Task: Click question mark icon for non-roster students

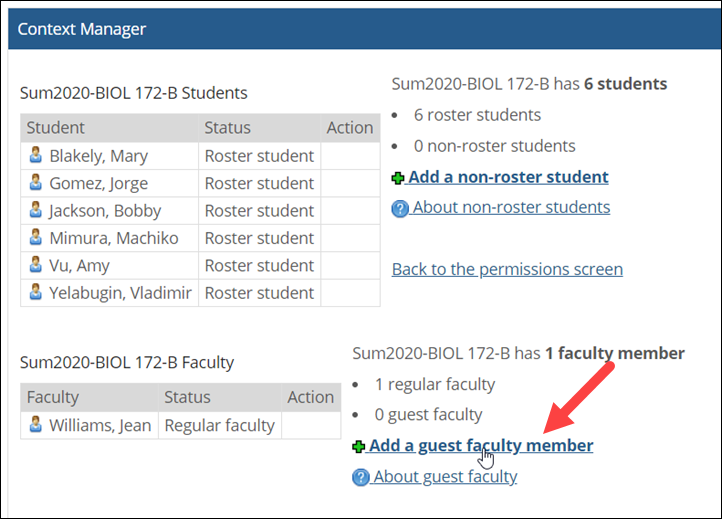Action: pyautogui.click(x=400, y=208)
